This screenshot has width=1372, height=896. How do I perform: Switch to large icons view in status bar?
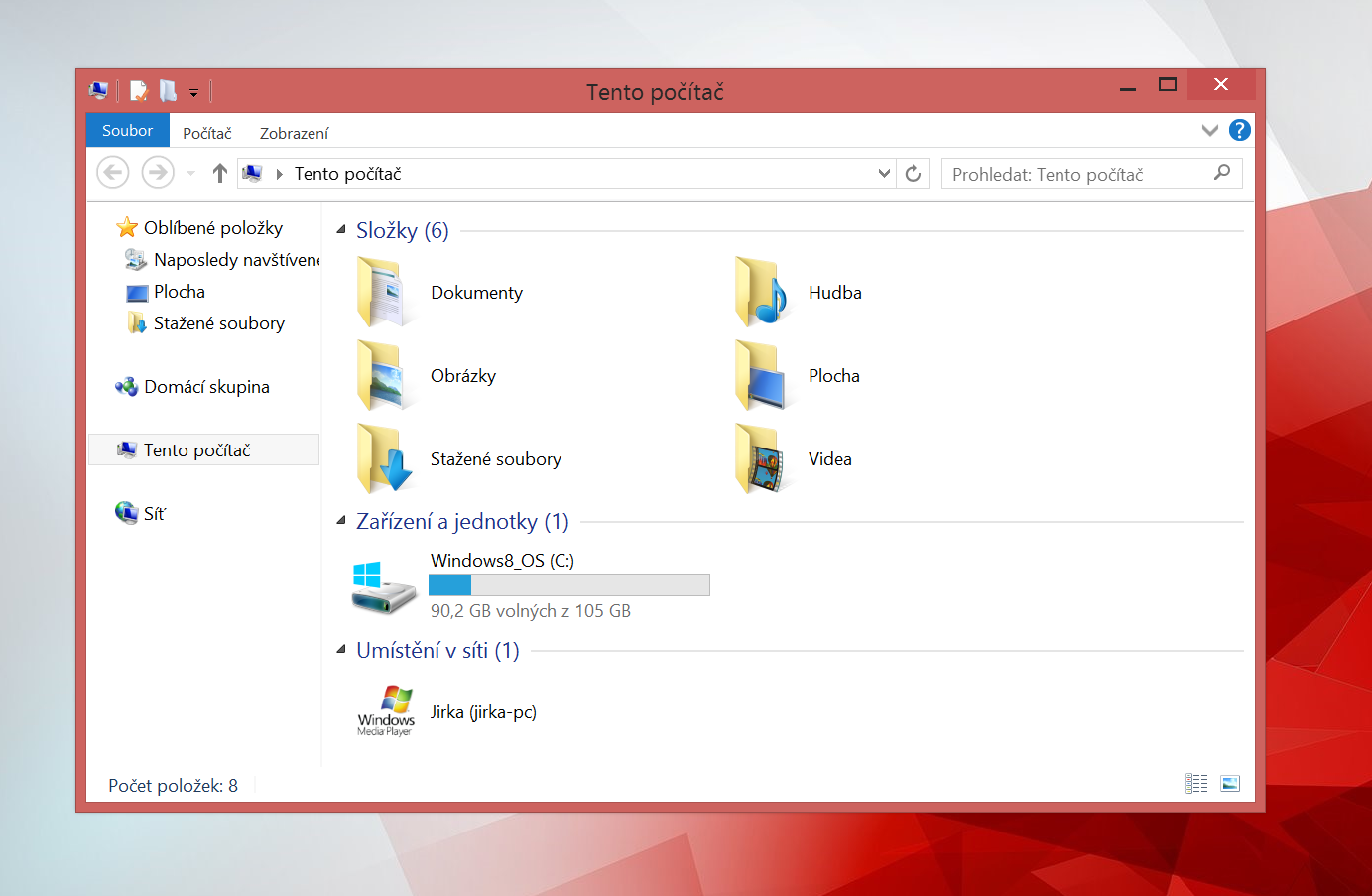coord(1229,783)
